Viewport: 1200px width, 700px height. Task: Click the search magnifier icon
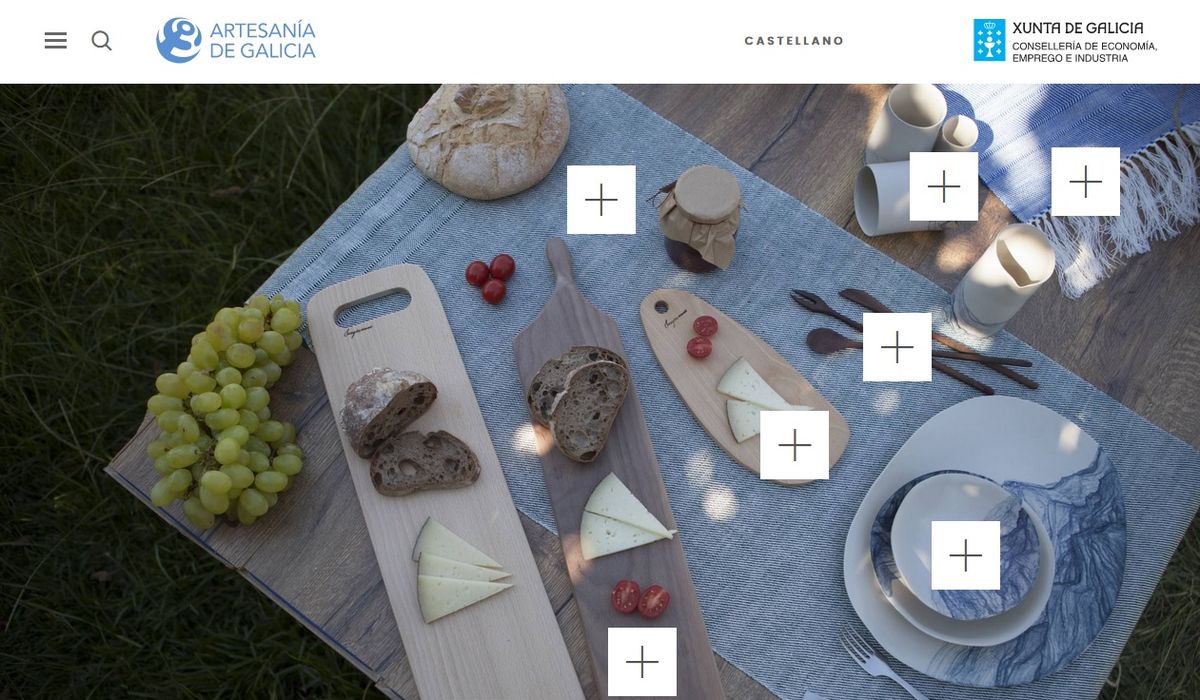click(x=102, y=41)
